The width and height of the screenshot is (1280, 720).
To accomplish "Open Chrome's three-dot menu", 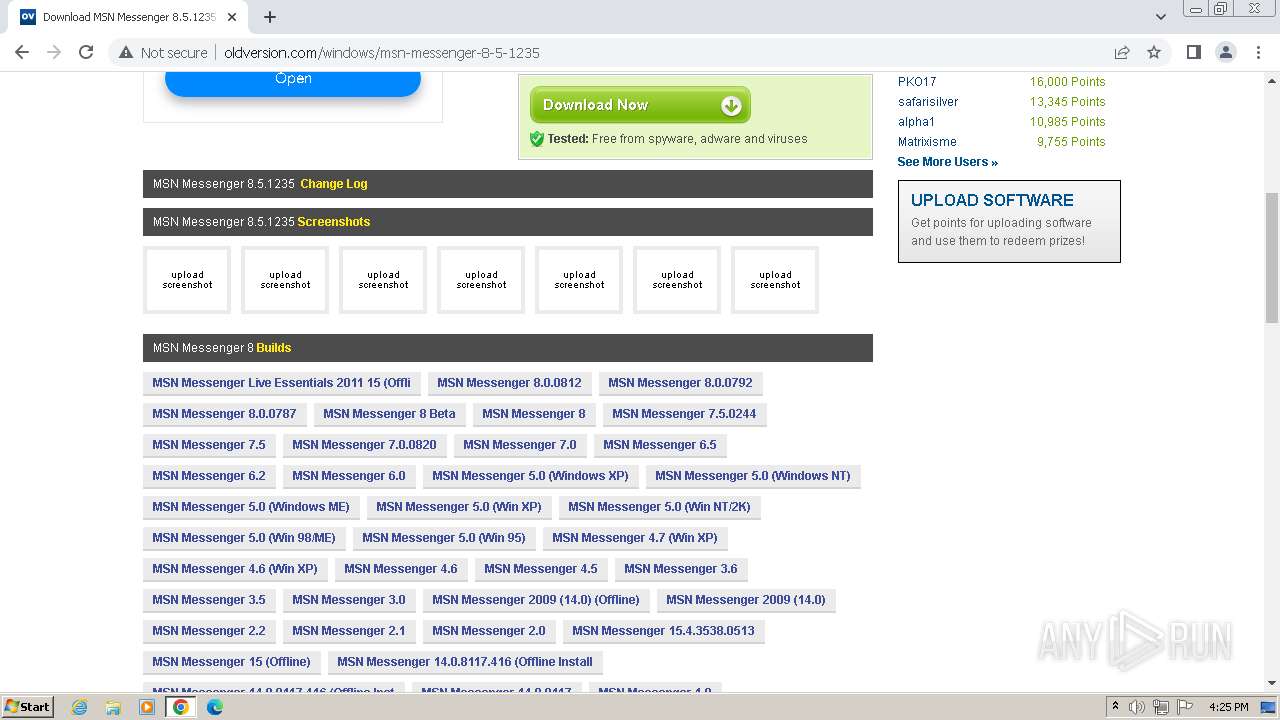I will [1258, 52].
